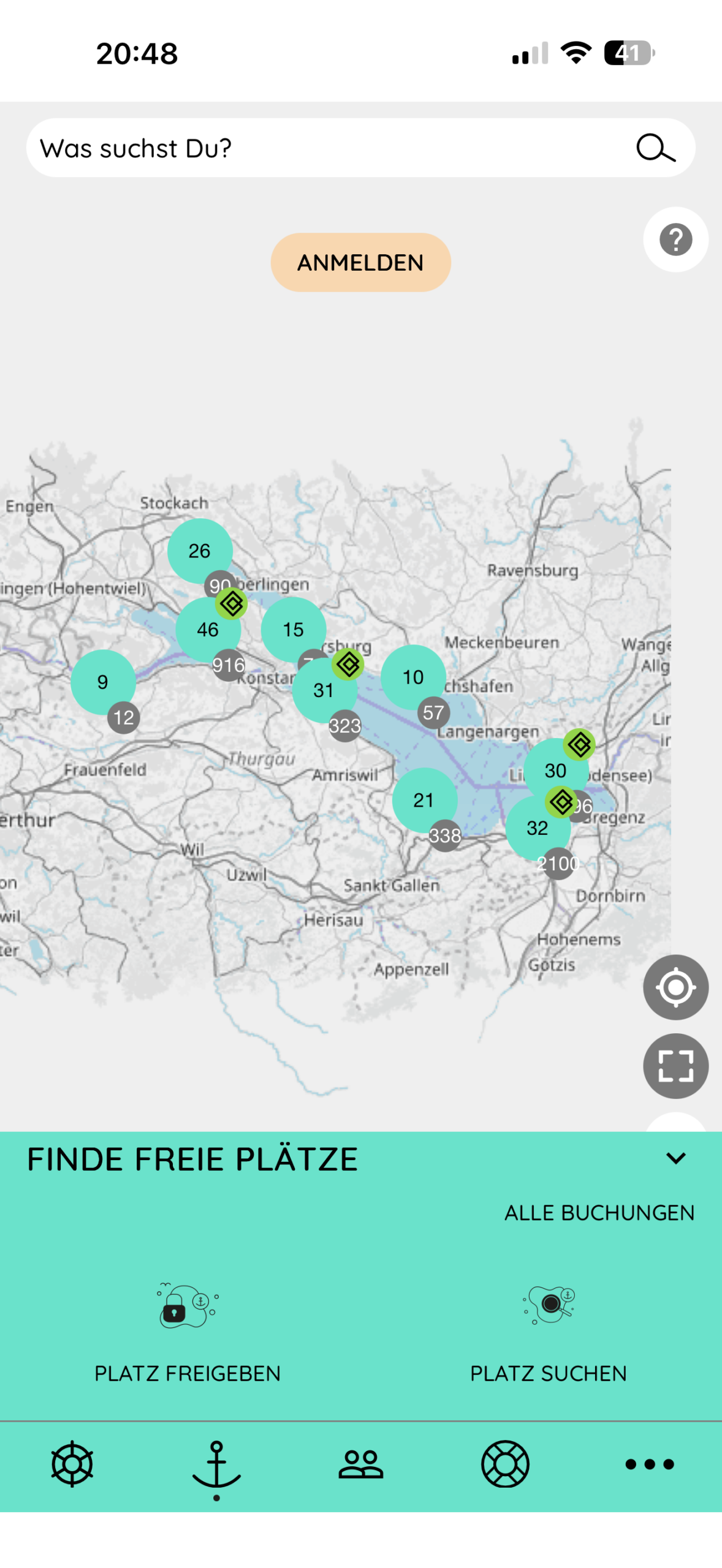Collapse the Finde Freie Plätze panel
722x1568 pixels.
coord(675,1158)
